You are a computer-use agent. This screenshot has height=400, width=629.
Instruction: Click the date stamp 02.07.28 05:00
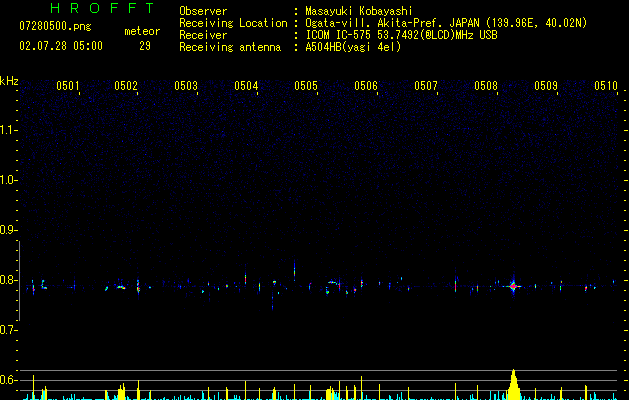[x=61, y=46]
